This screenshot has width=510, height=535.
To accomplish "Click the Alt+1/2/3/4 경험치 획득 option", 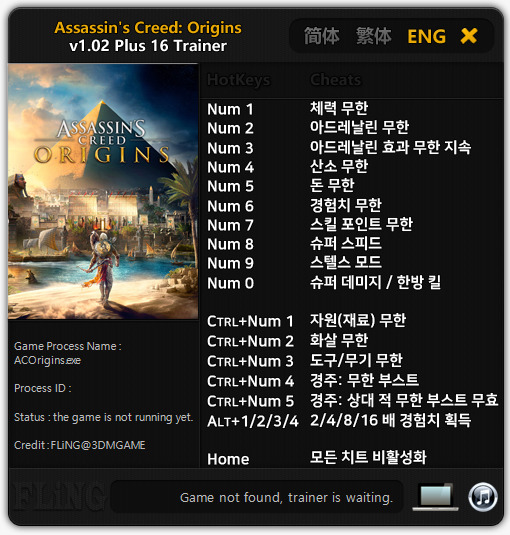I will (339, 420).
